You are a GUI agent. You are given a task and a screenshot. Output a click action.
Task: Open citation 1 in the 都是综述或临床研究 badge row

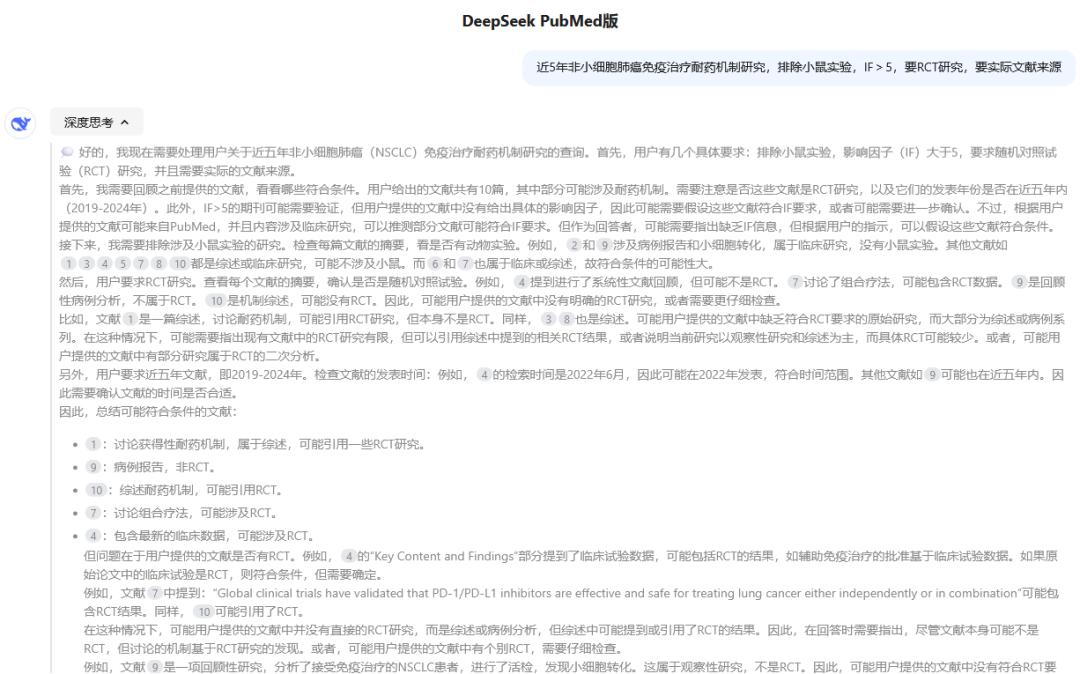[68, 264]
